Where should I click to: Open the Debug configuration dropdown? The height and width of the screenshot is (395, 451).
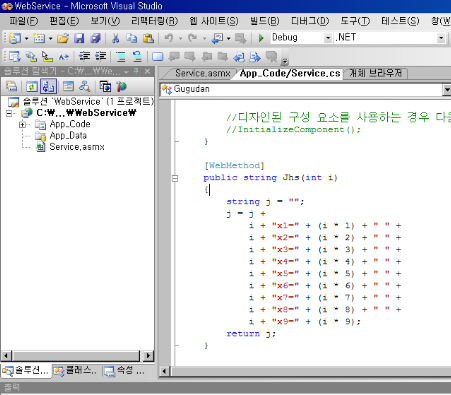coord(328,38)
